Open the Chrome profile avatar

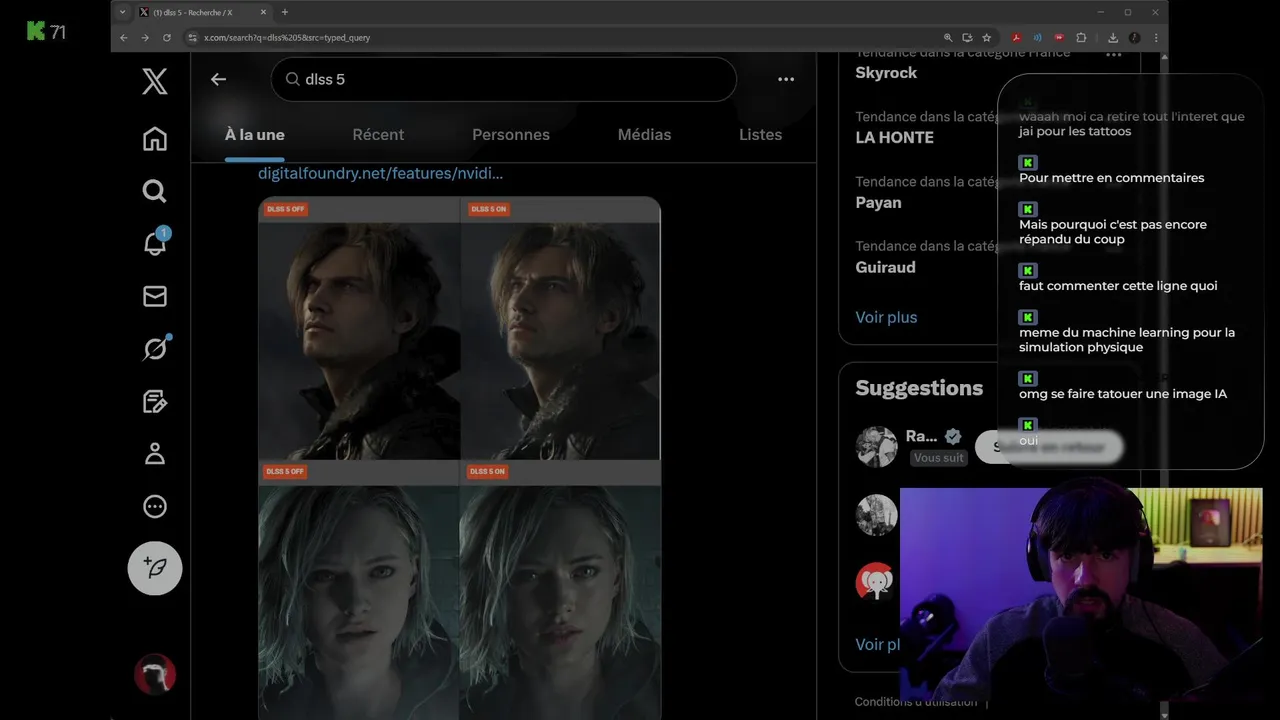point(1134,37)
